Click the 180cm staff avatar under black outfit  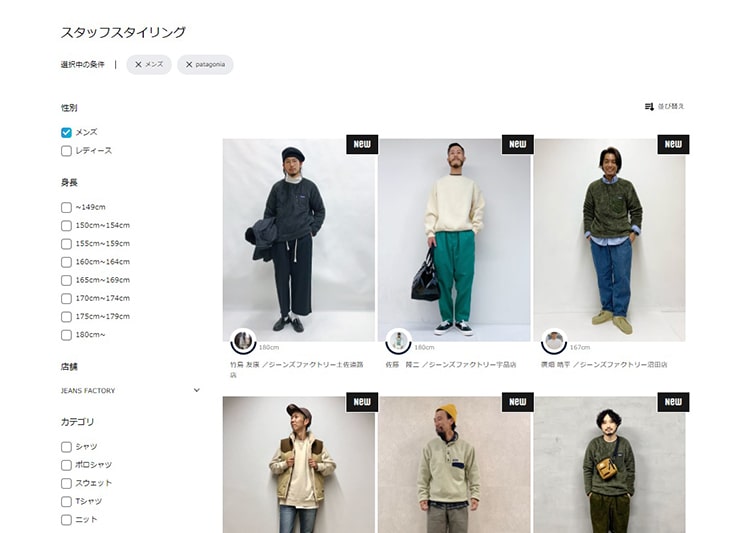pos(243,341)
